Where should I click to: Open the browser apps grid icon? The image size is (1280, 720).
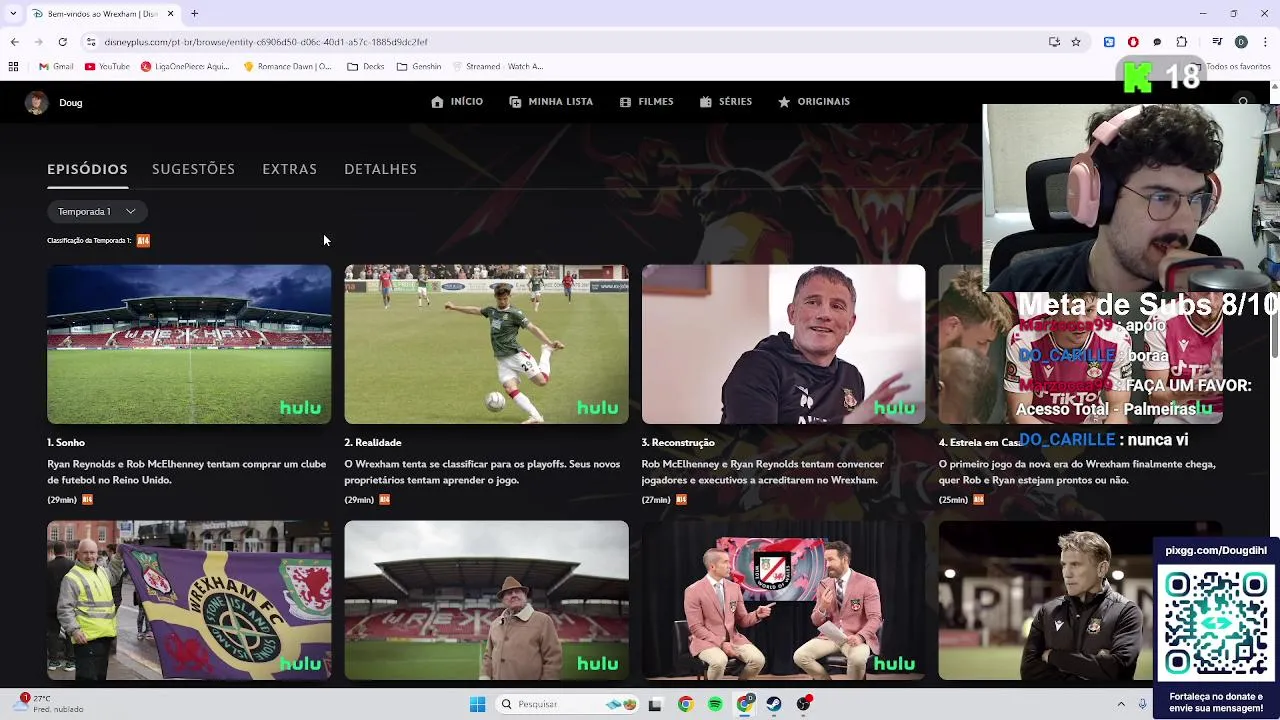pyautogui.click(x=13, y=67)
